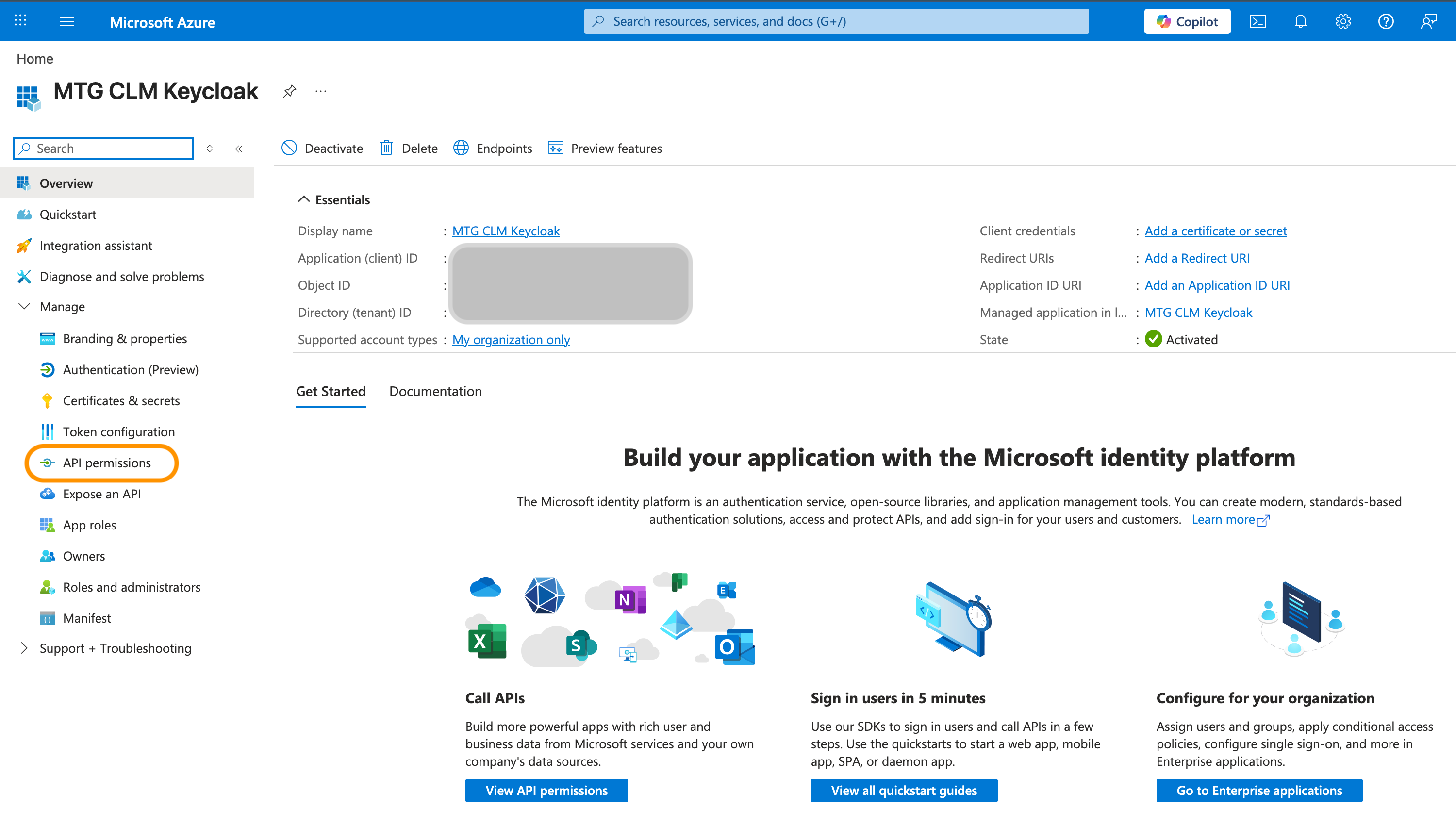The width and height of the screenshot is (1456, 826).
Task: Click View API permissions button
Action: pos(546,791)
